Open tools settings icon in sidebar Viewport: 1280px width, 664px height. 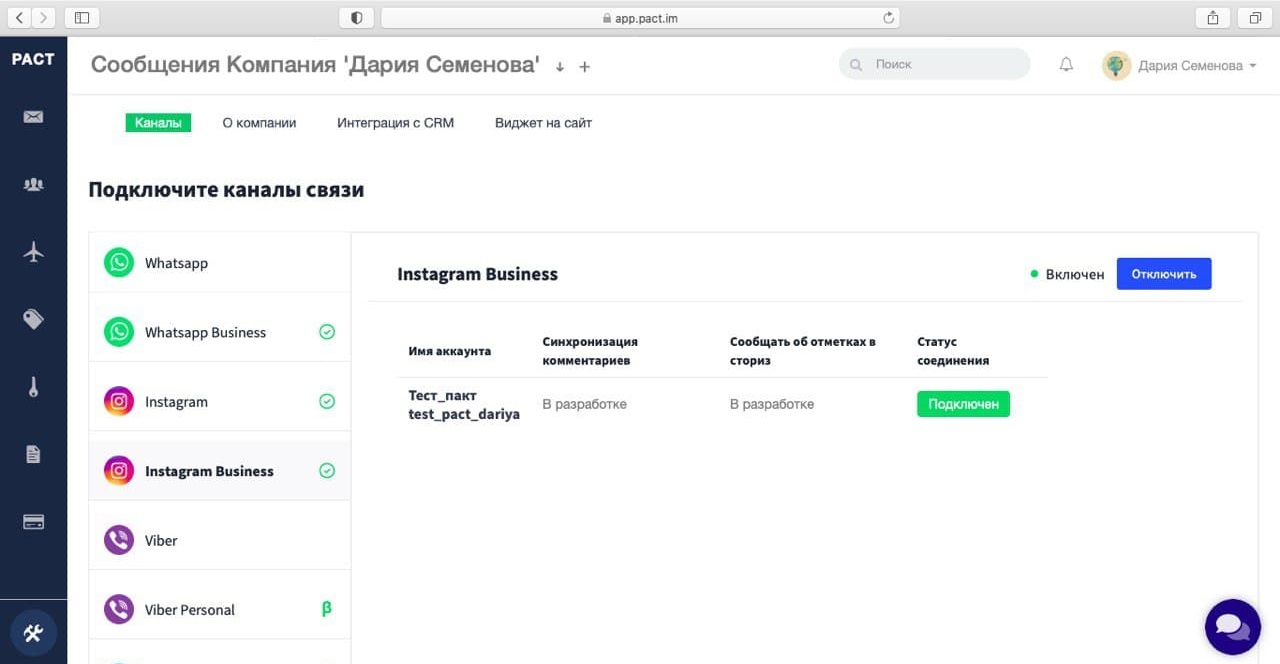[x=33, y=632]
